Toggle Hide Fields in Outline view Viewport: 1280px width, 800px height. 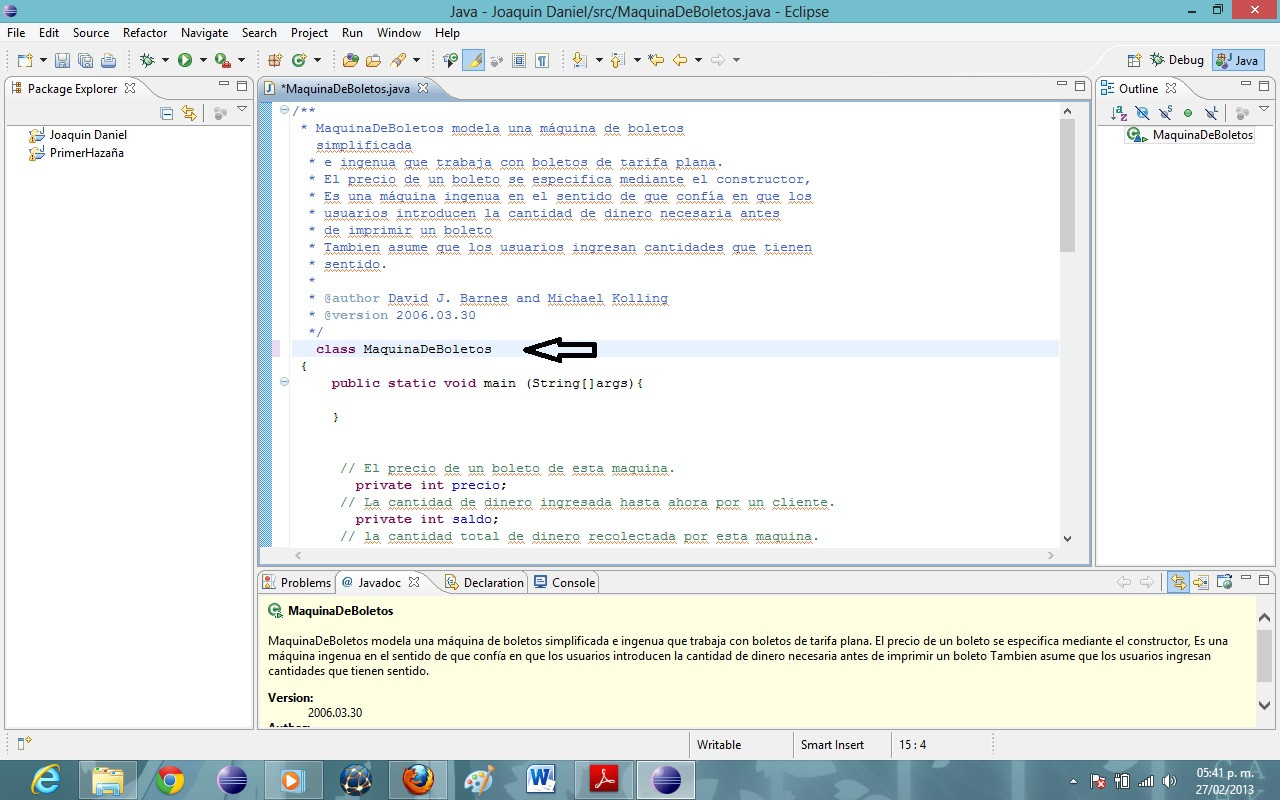coord(1142,113)
